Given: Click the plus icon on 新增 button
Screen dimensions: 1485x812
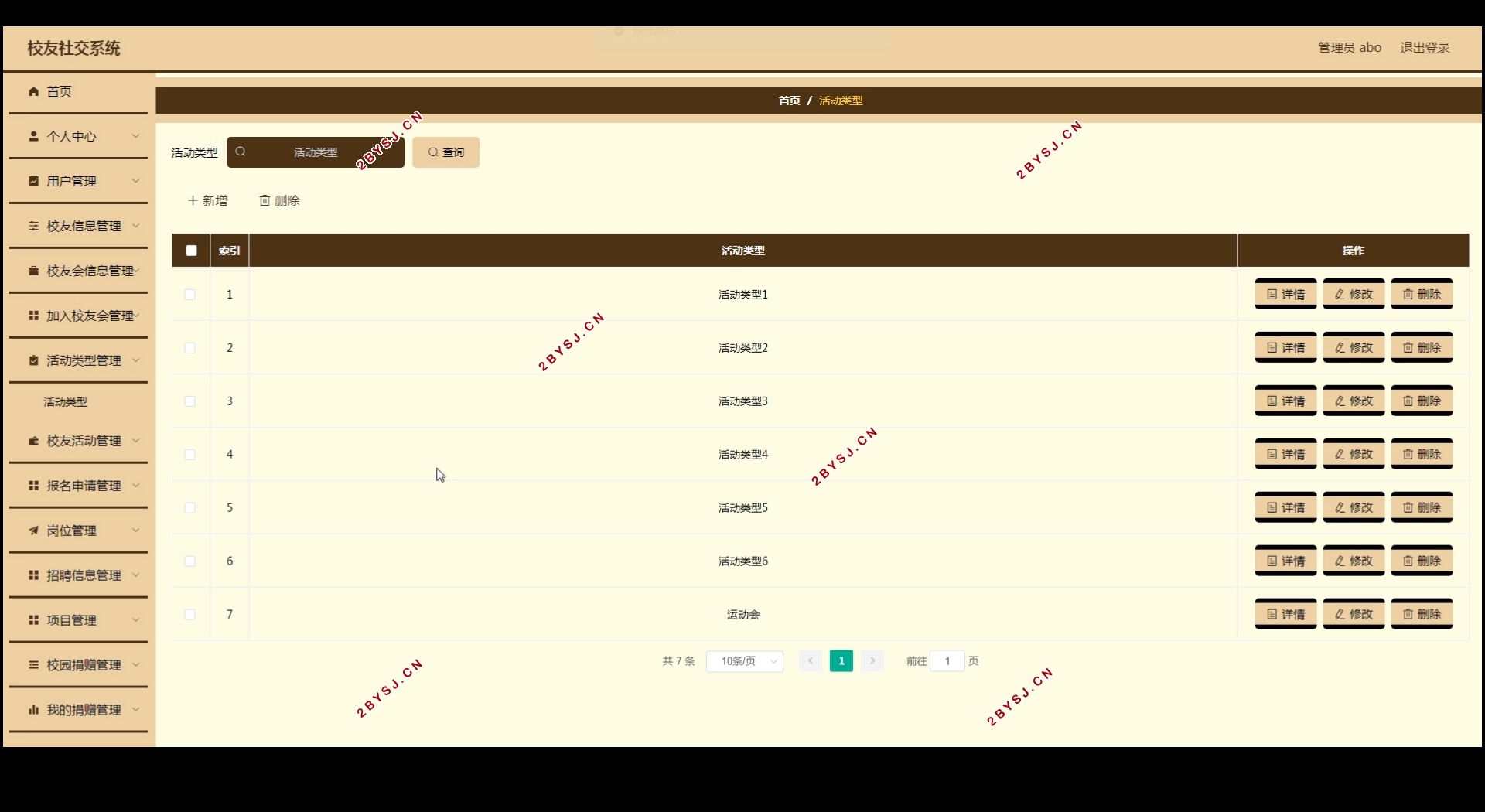Looking at the screenshot, I should click(192, 200).
